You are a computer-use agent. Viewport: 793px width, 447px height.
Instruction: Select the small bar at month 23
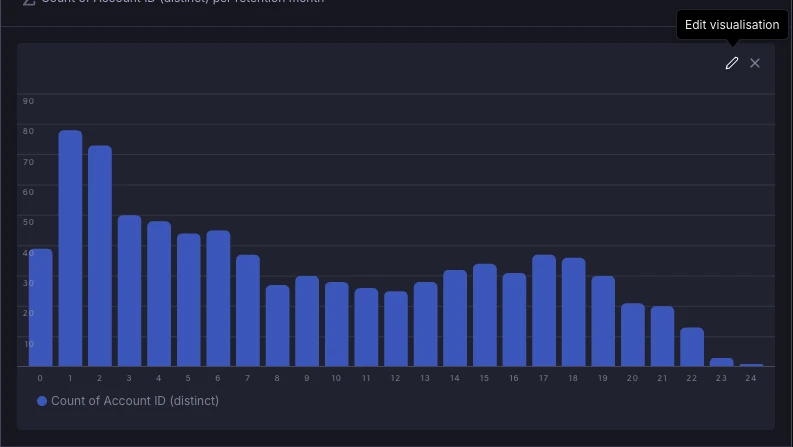pos(722,362)
